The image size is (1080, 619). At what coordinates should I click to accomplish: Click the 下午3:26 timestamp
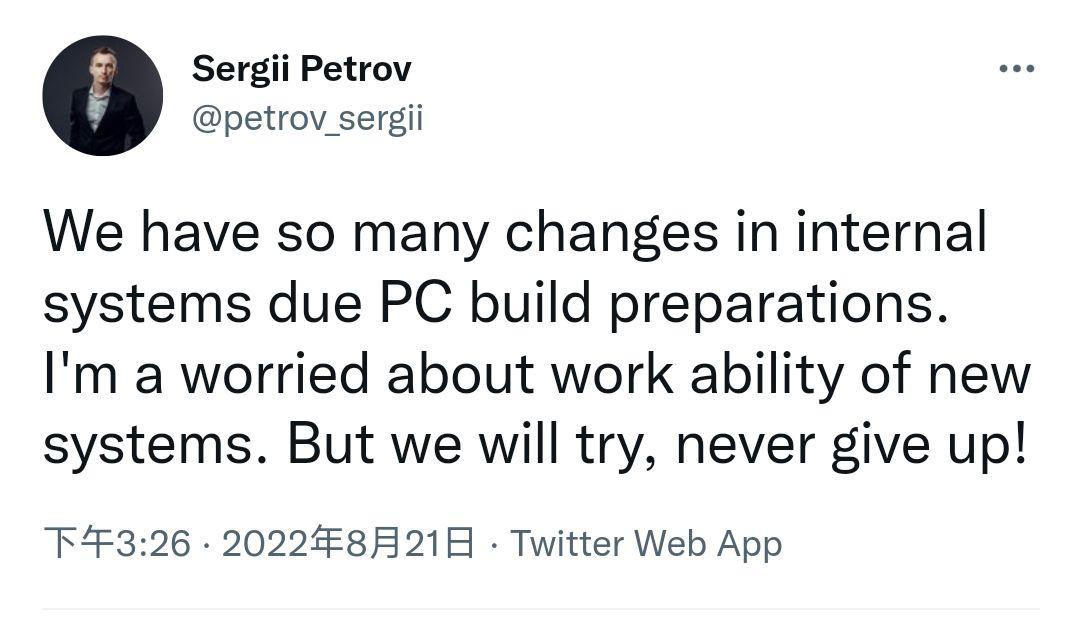pos(116,544)
